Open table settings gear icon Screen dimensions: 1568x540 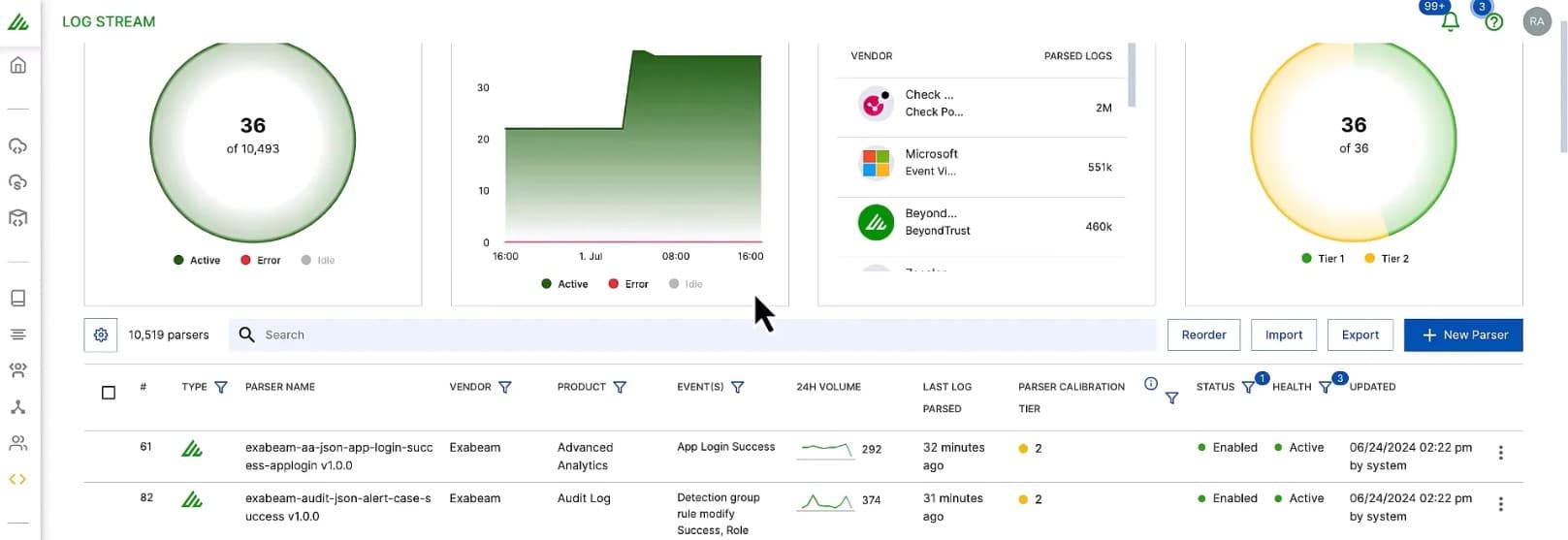101,334
